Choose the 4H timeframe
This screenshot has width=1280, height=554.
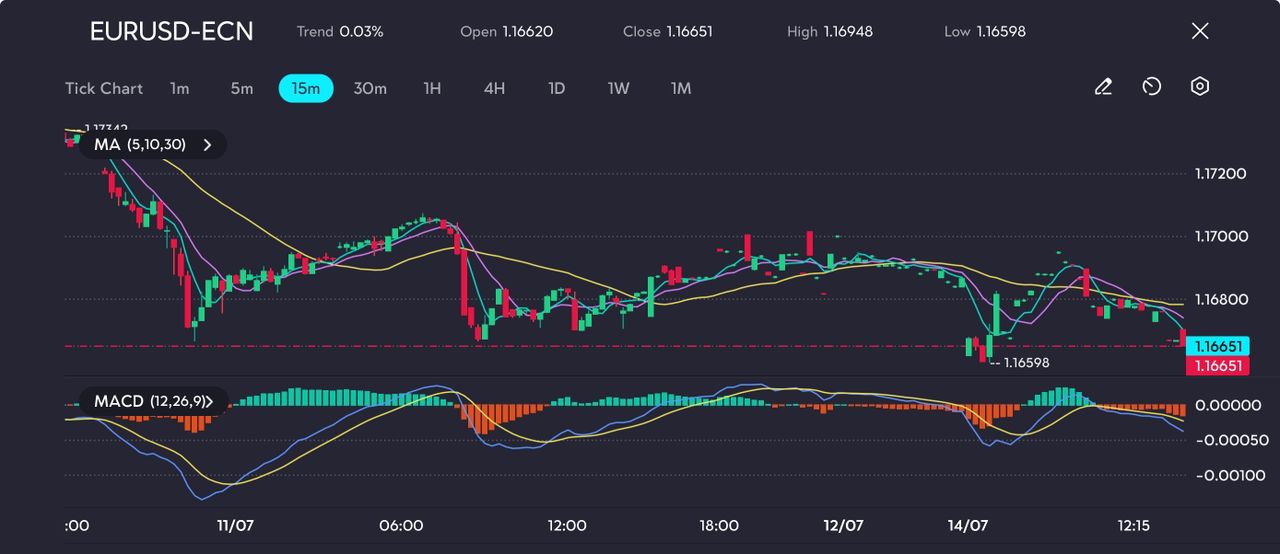point(494,88)
